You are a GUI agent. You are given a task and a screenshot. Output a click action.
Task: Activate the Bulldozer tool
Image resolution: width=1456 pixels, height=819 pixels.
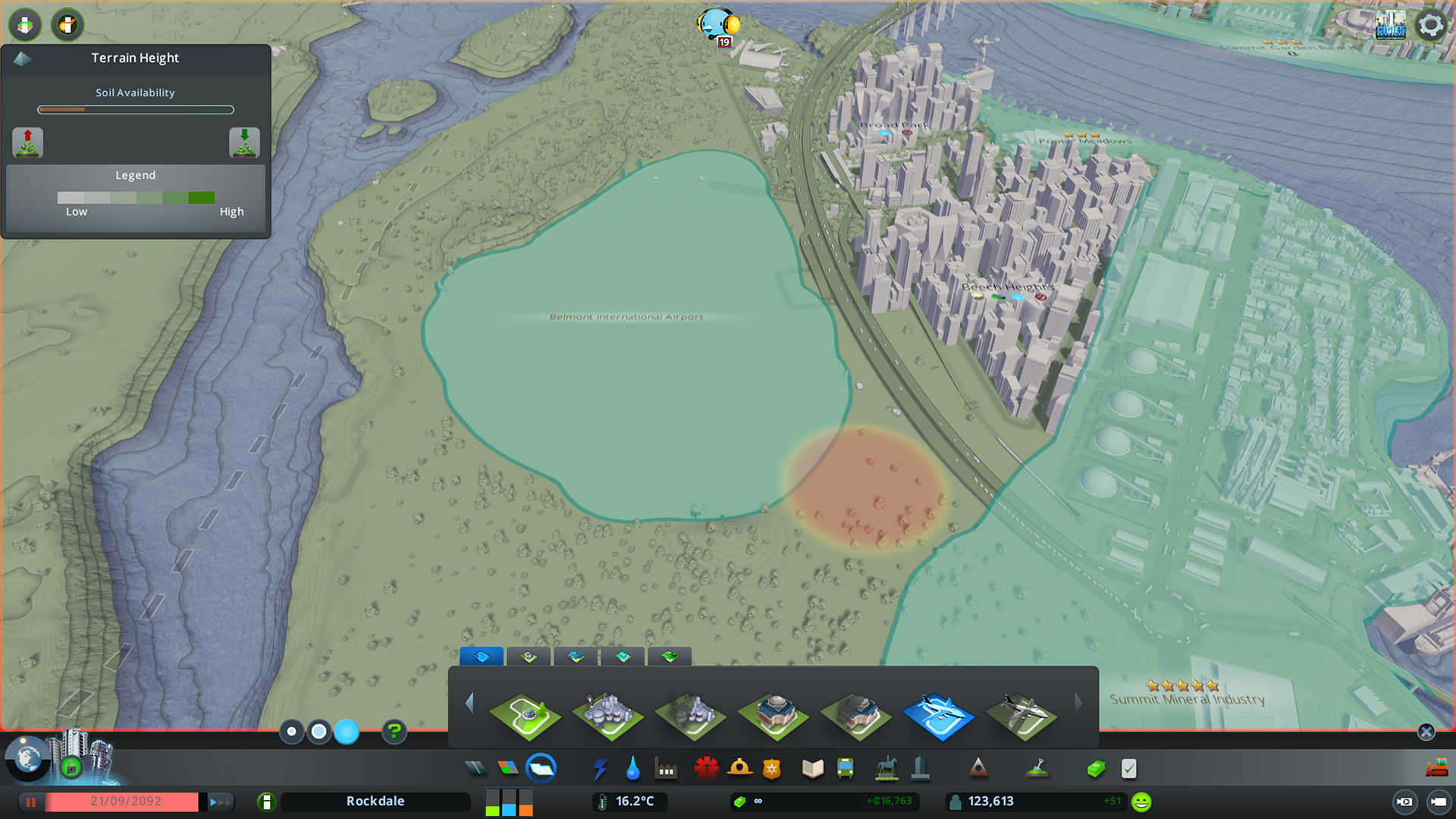point(1436,768)
